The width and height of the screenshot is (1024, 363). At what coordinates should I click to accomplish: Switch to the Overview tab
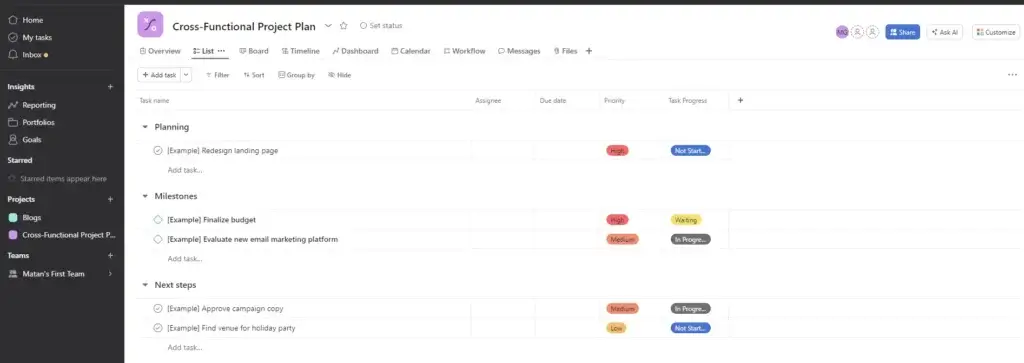[x=160, y=51]
